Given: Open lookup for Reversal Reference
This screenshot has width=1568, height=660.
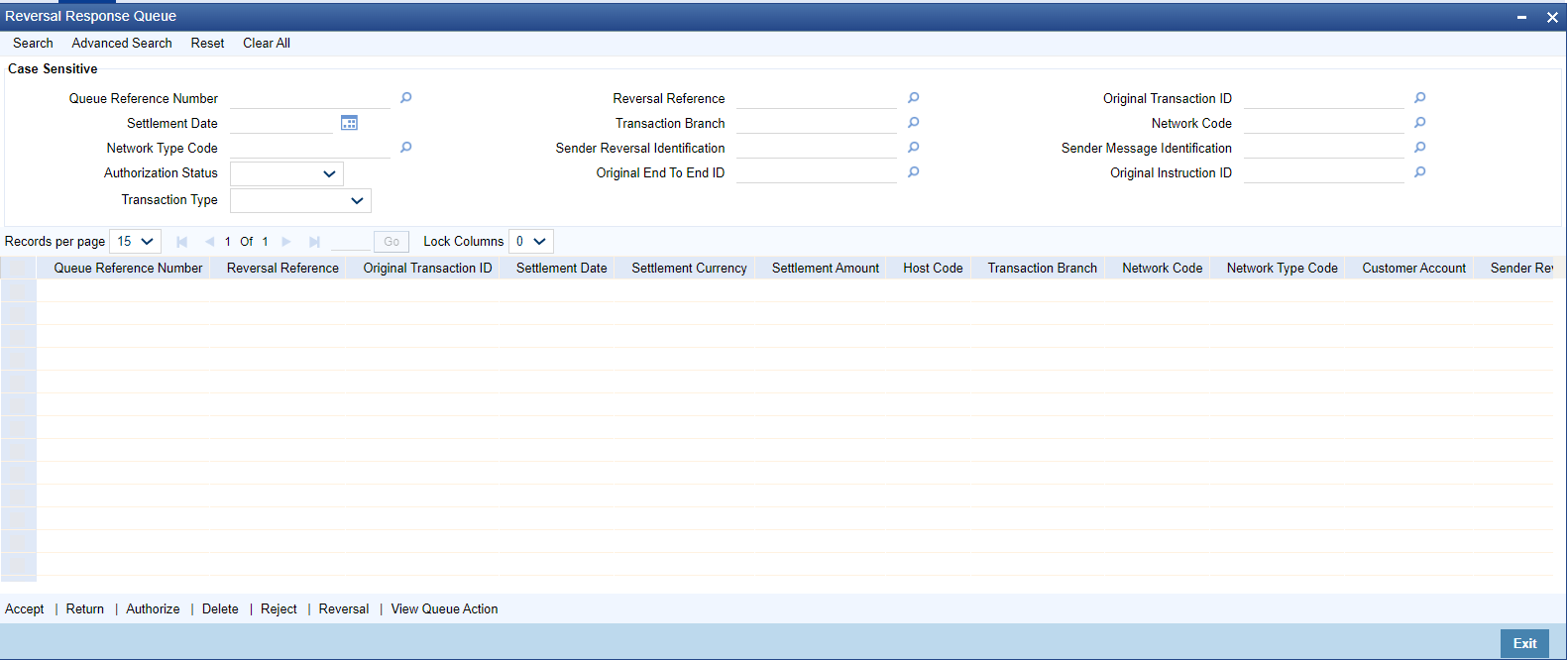Looking at the screenshot, I should point(913,98).
